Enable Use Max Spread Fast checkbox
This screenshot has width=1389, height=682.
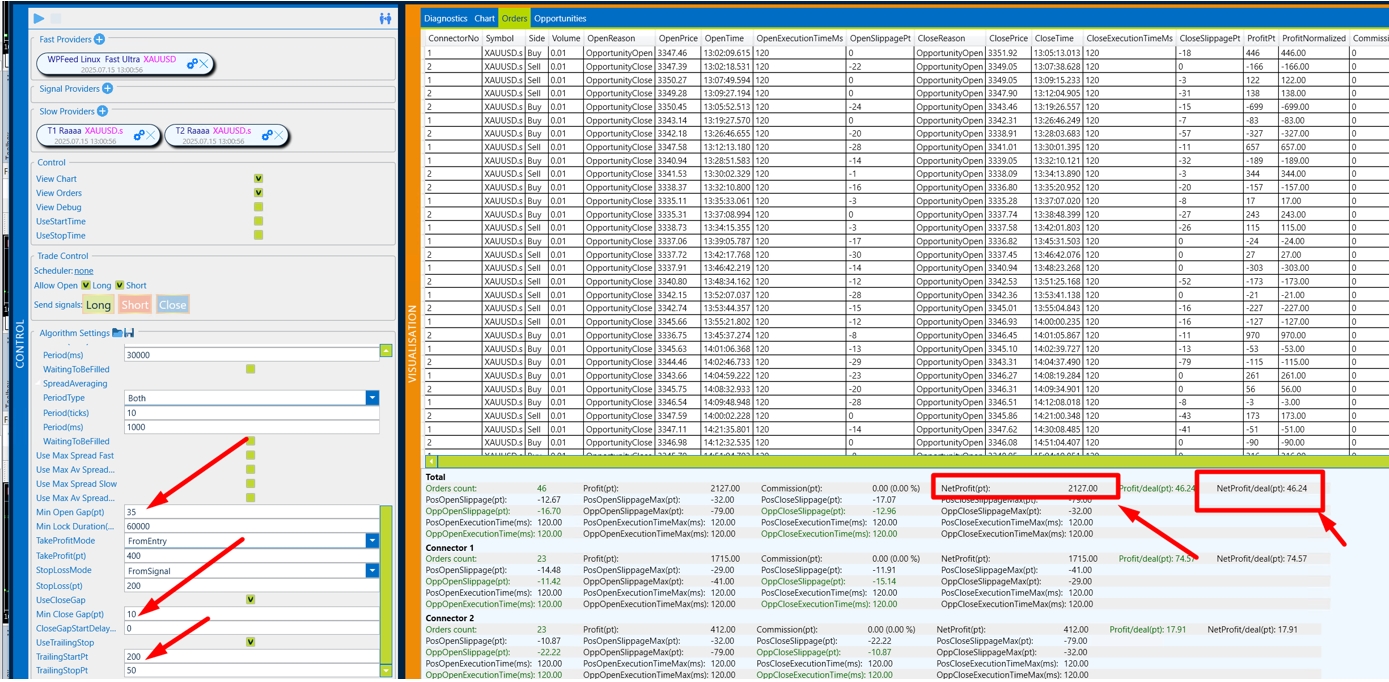[x=250, y=455]
